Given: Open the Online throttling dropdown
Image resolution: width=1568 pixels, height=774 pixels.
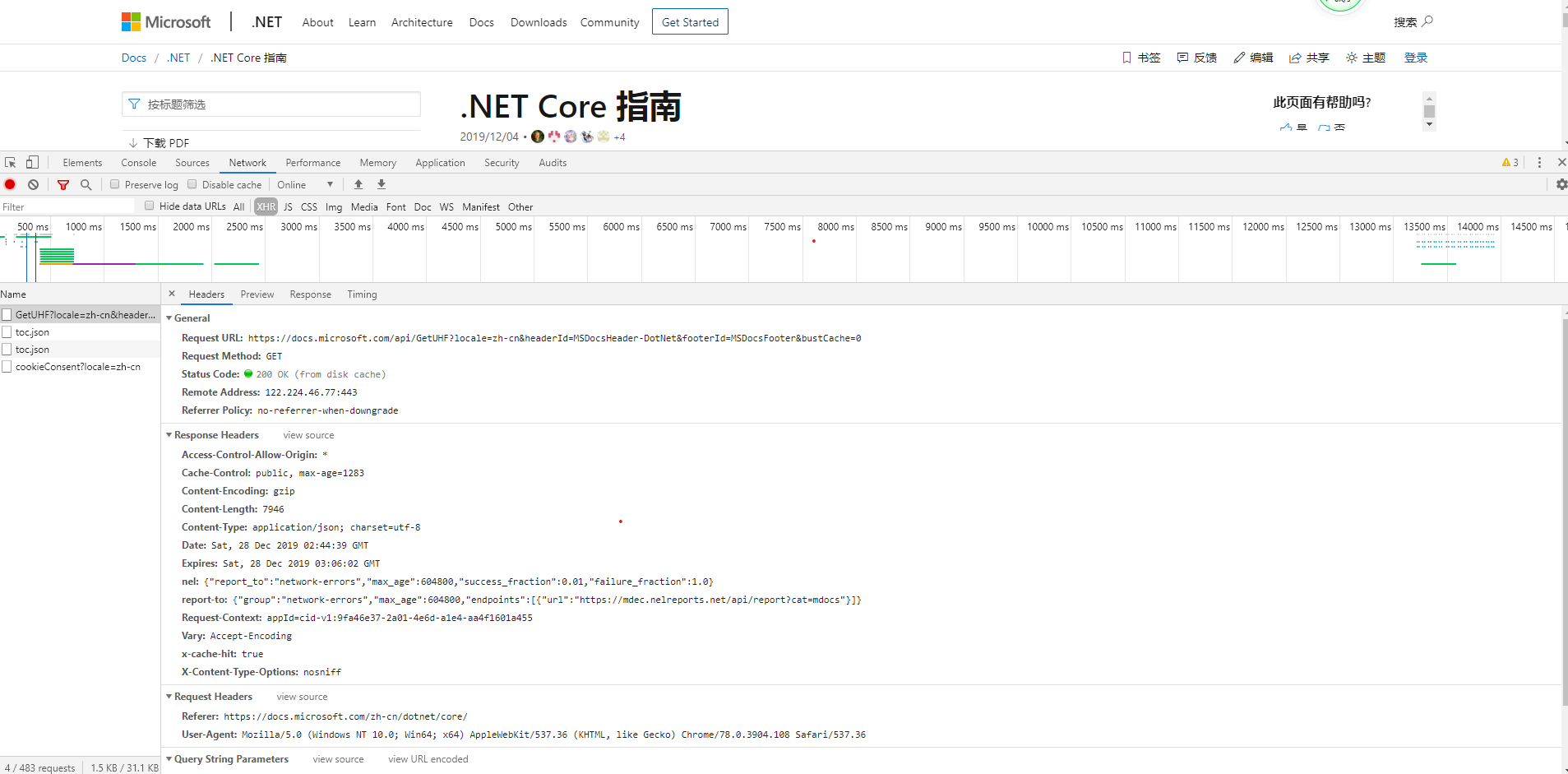Looking at the screenshot, I should [x=305, y=185].
